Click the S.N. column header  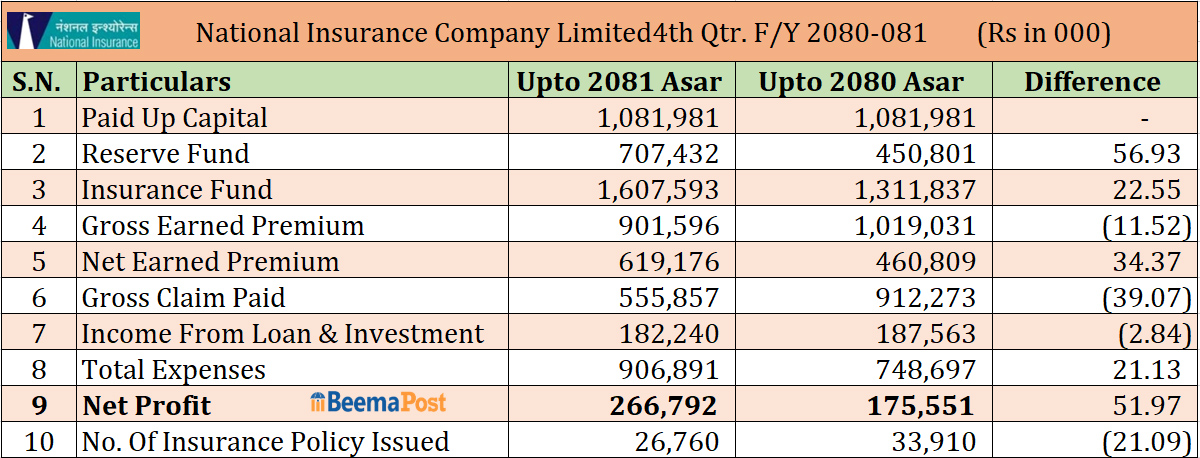[39, 82]
